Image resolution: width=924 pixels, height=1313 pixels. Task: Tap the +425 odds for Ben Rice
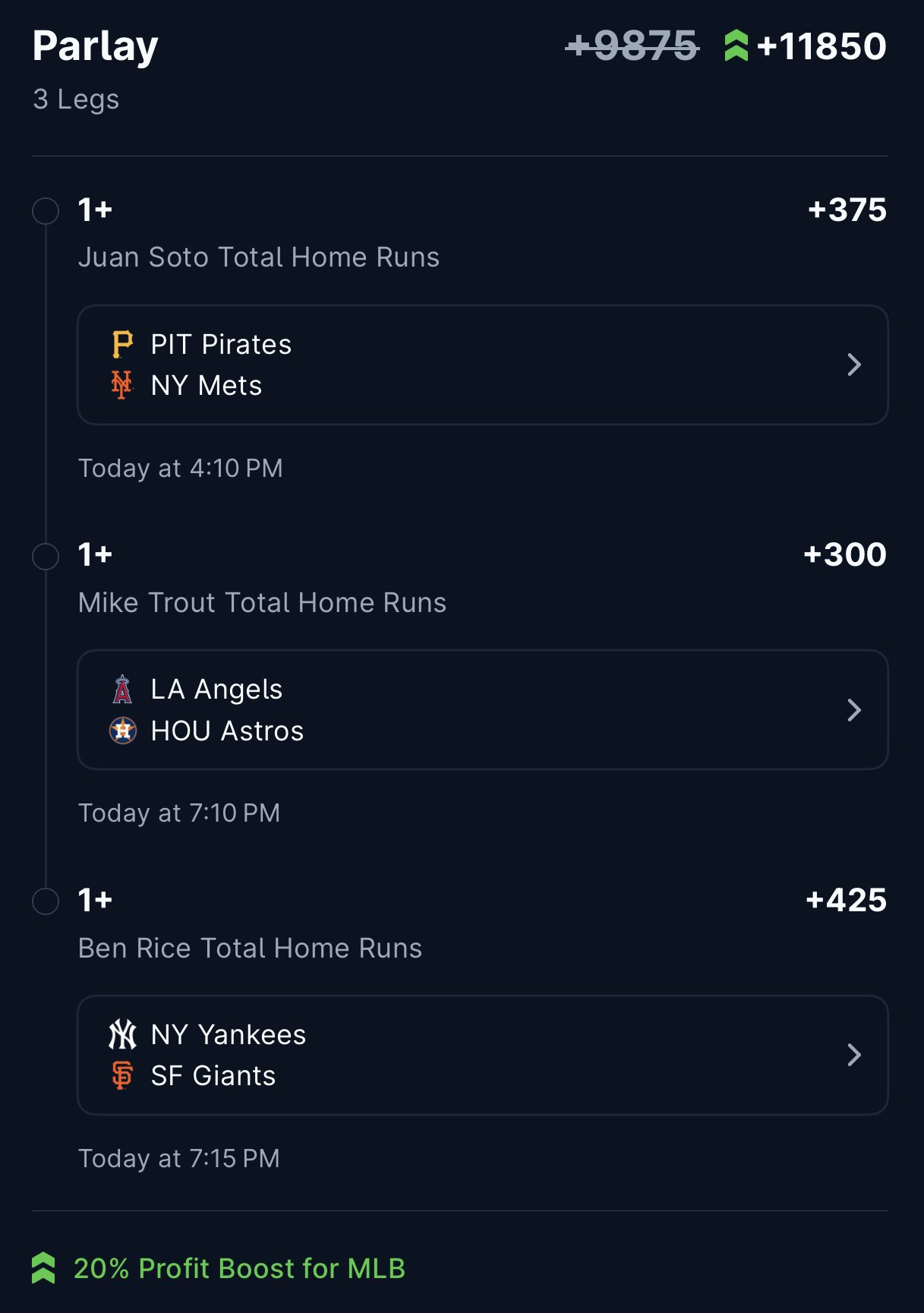(x=846, y=900)
